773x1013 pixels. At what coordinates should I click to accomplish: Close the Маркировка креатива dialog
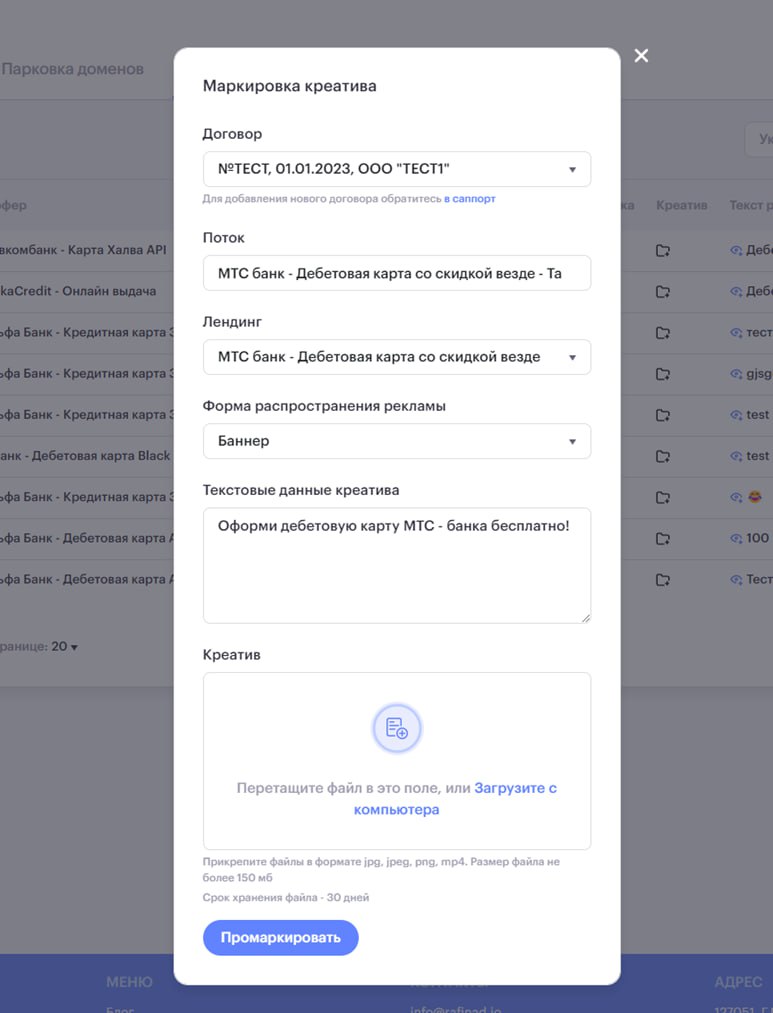coord(641,56)
